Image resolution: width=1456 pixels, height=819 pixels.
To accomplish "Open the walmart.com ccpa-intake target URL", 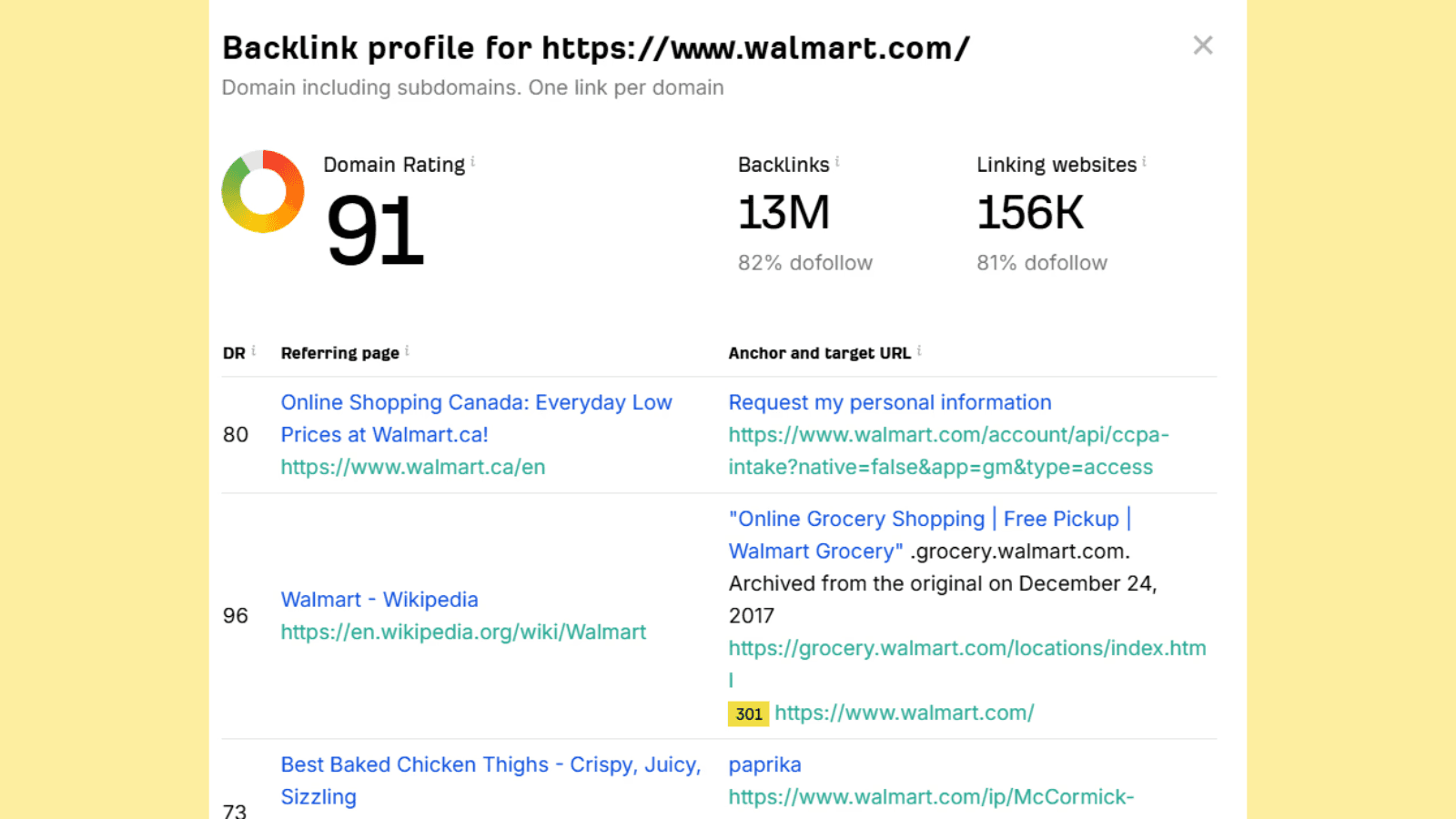I will (948, 450).
